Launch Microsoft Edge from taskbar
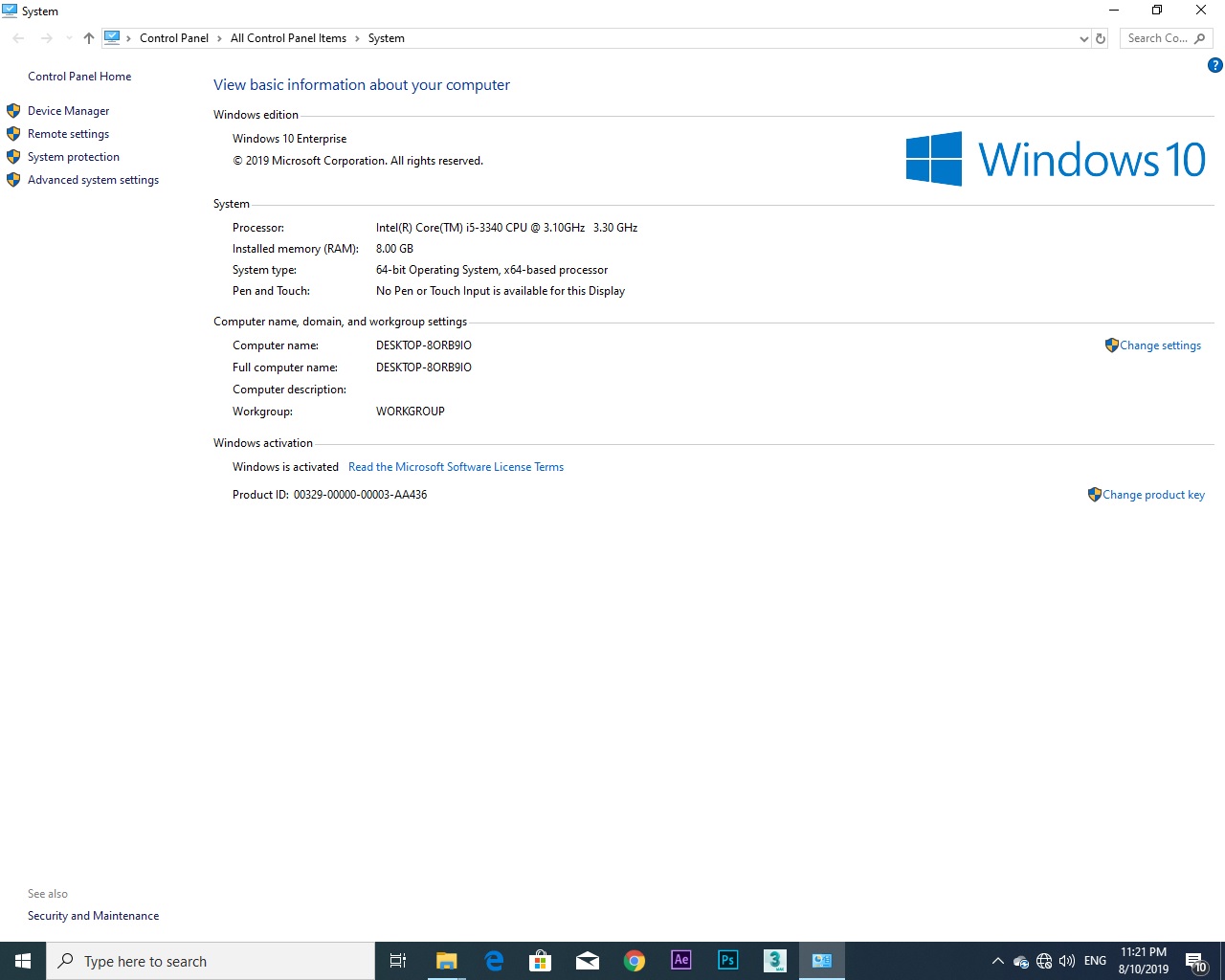The image size is (1225, 980). coord(494,961)
